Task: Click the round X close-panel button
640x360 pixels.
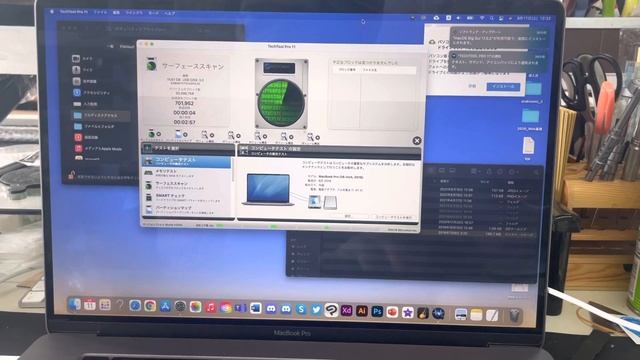Action: 416,140
